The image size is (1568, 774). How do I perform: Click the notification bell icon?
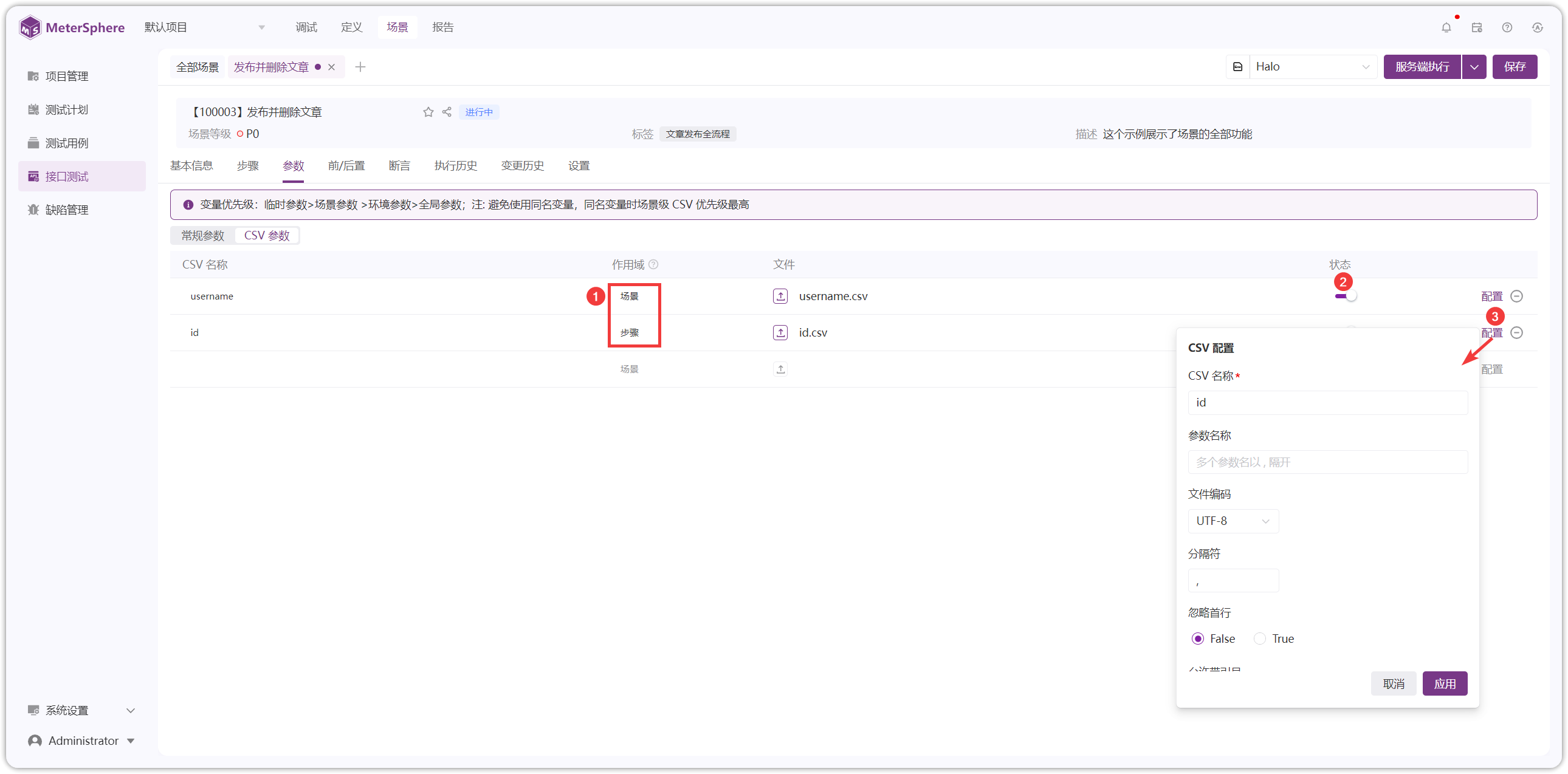point(1446,27)
